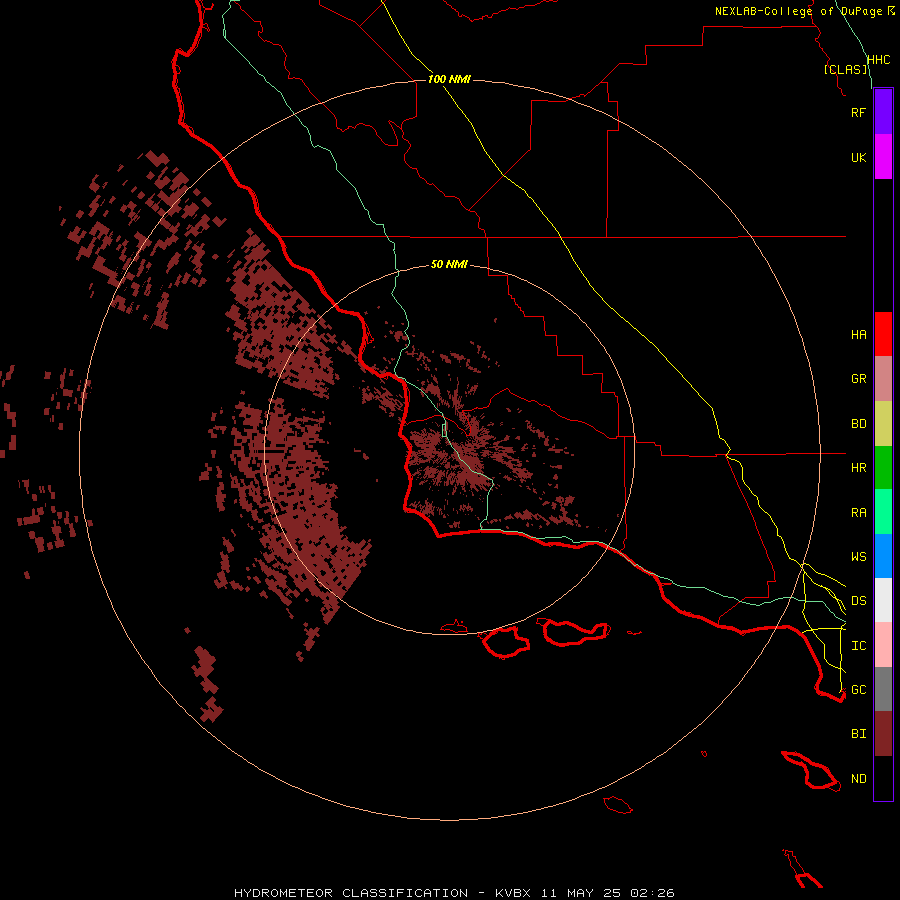Click the "BI" legend label
The image size is (900, 900).
click(858, 734)
